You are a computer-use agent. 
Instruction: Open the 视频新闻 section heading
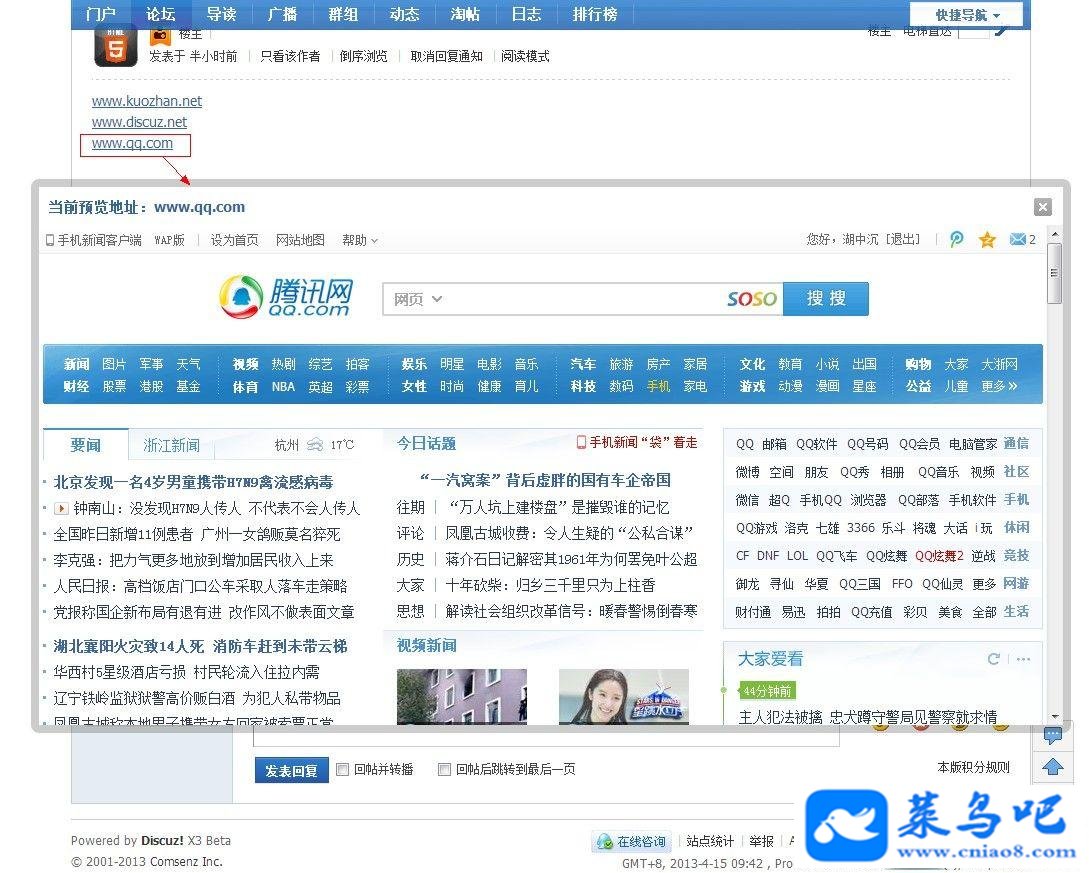(426, 646)
